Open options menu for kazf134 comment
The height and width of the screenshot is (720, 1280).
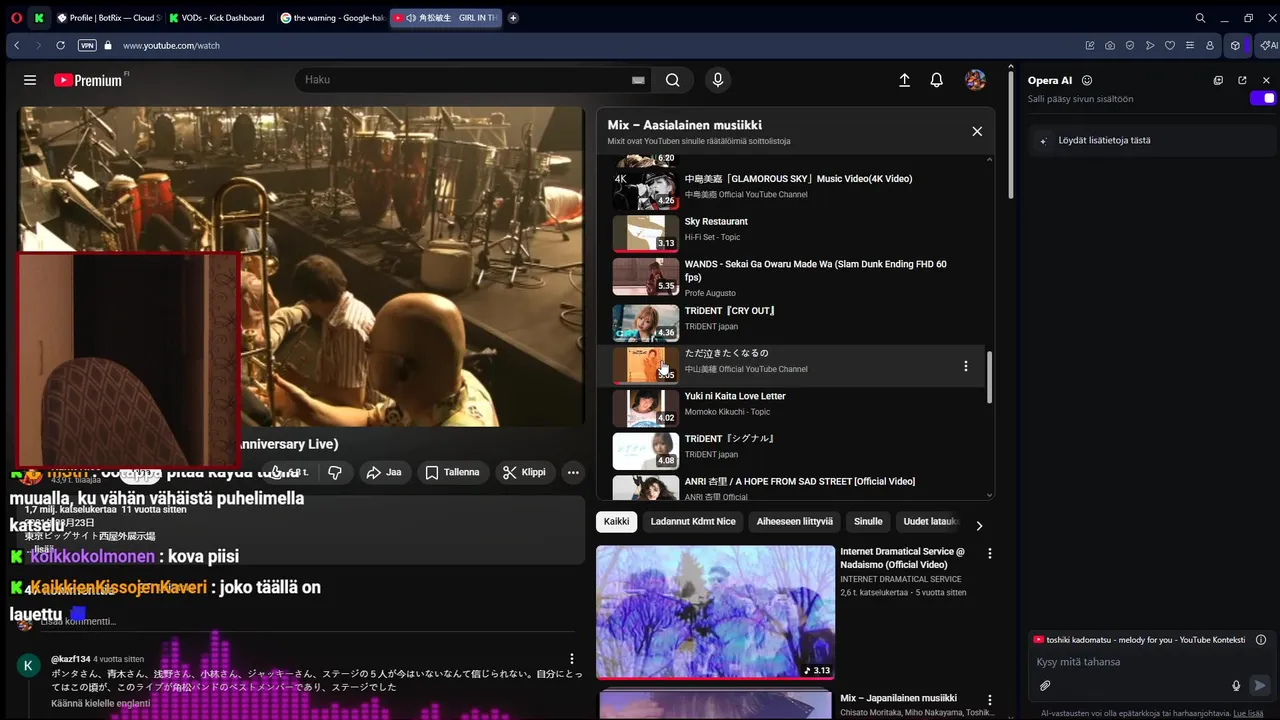pos(572,659)
